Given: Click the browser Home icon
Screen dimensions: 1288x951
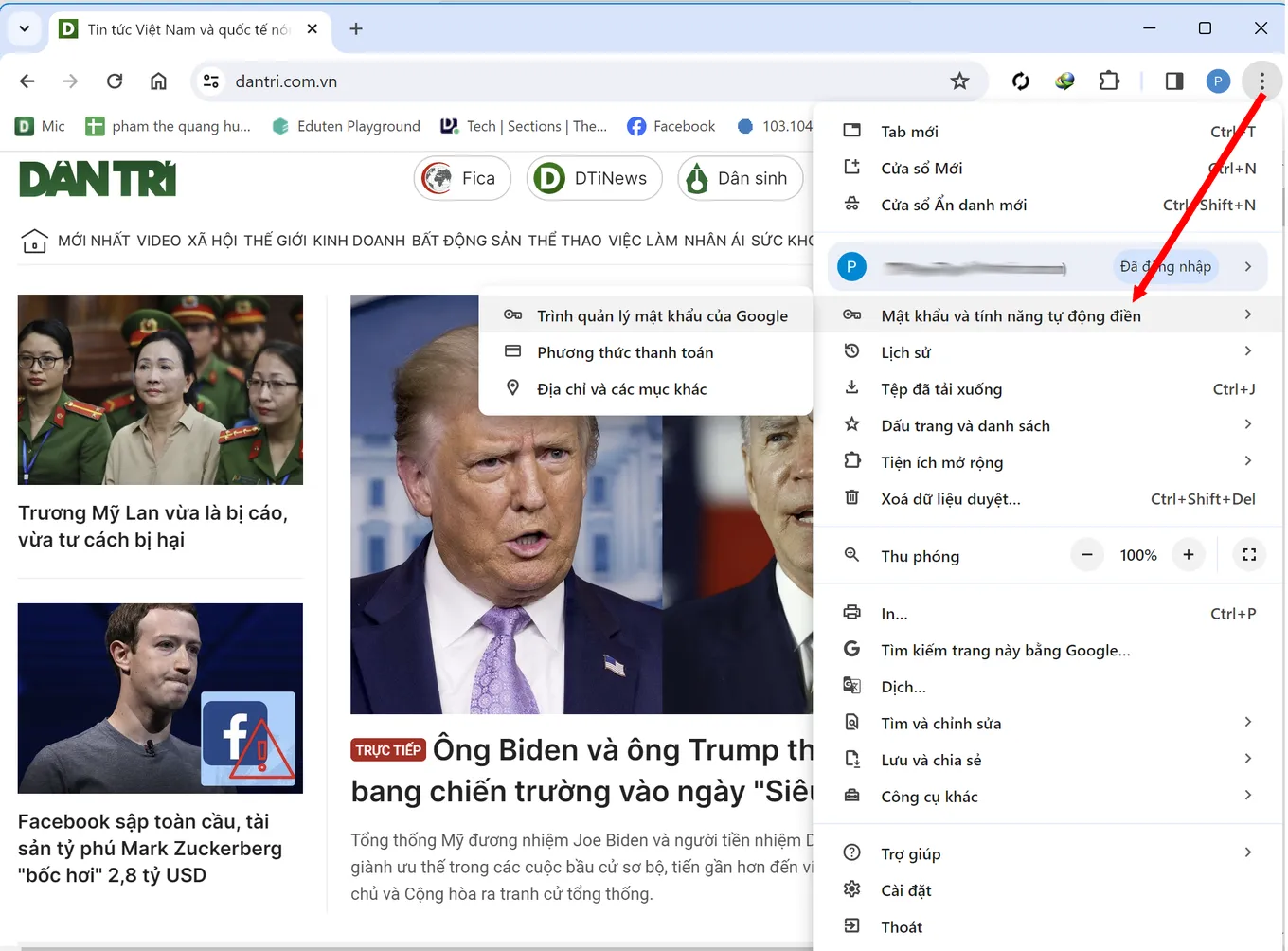Looking at the screenshot, I should [158, 81].
